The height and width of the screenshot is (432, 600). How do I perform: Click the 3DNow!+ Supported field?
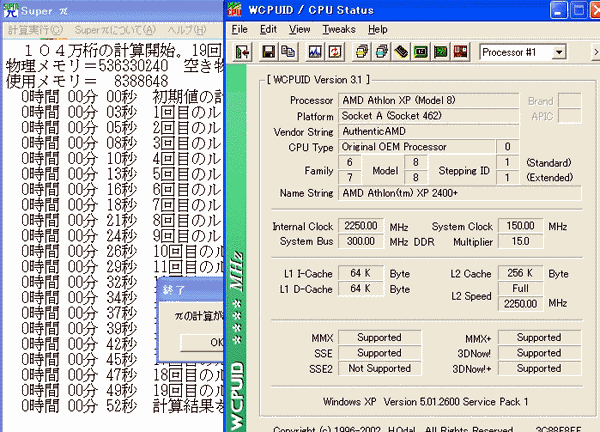click(x=540, y=368)
